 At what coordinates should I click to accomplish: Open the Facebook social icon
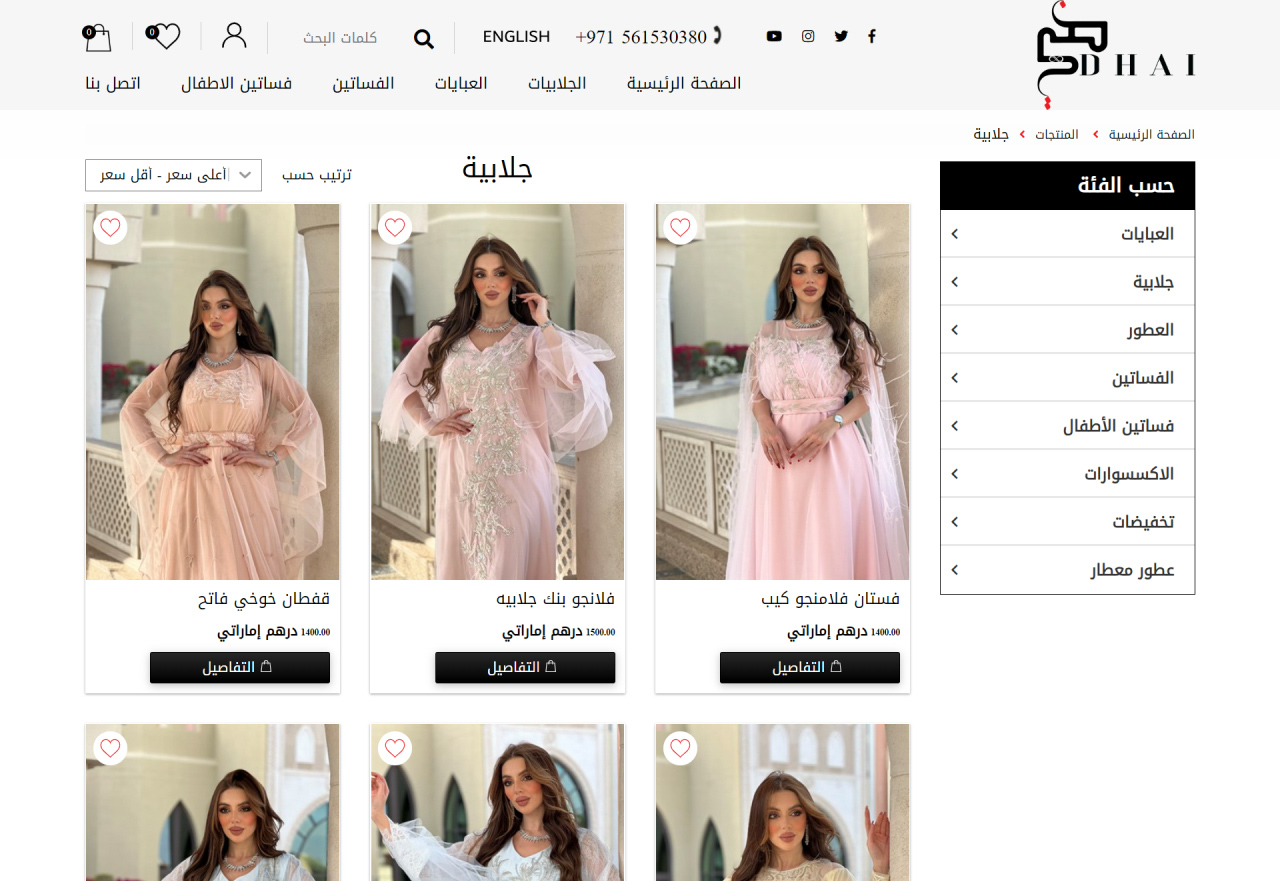click(872, 36)
